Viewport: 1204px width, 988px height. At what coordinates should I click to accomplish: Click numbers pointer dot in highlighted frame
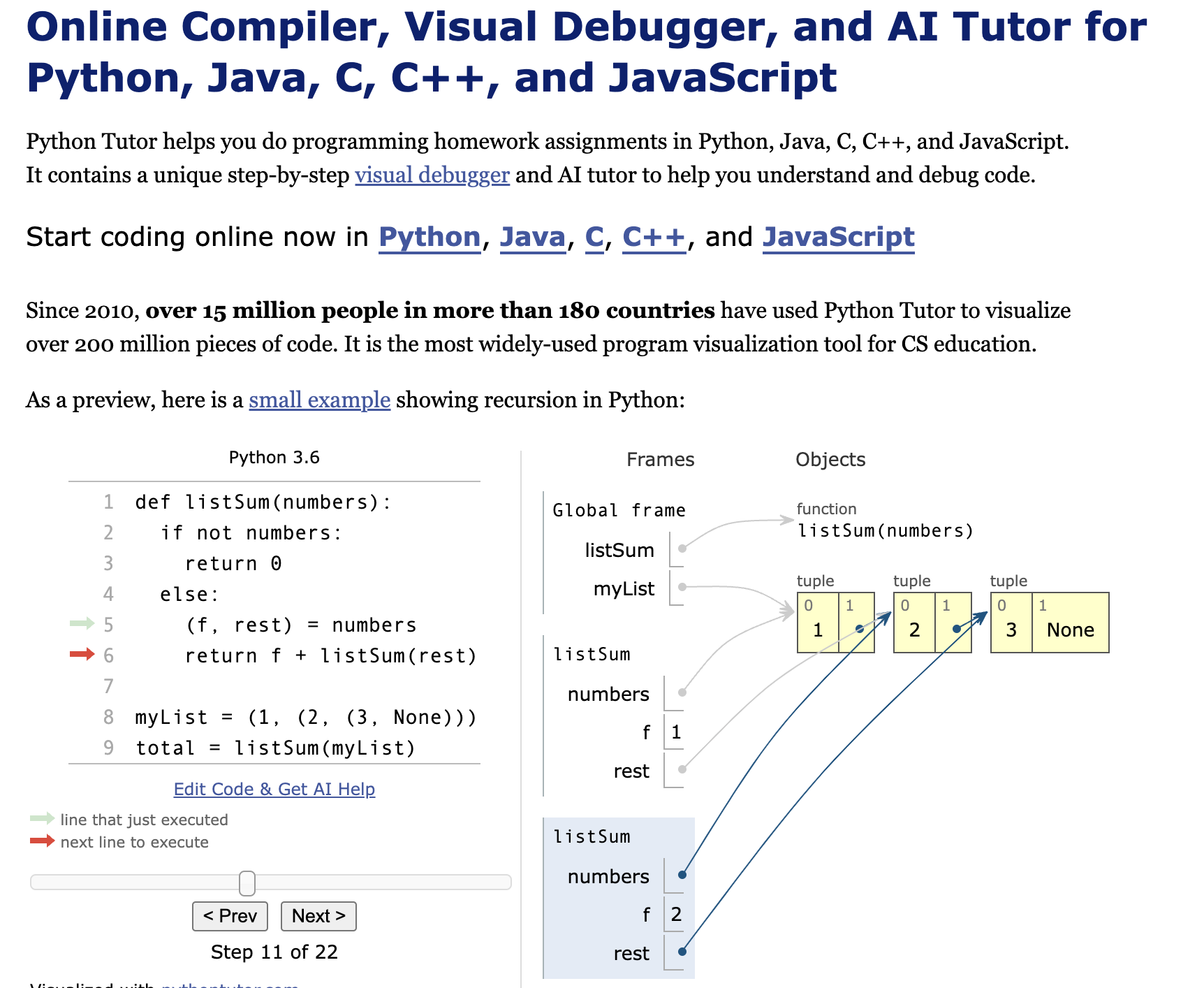coord(682,875)
